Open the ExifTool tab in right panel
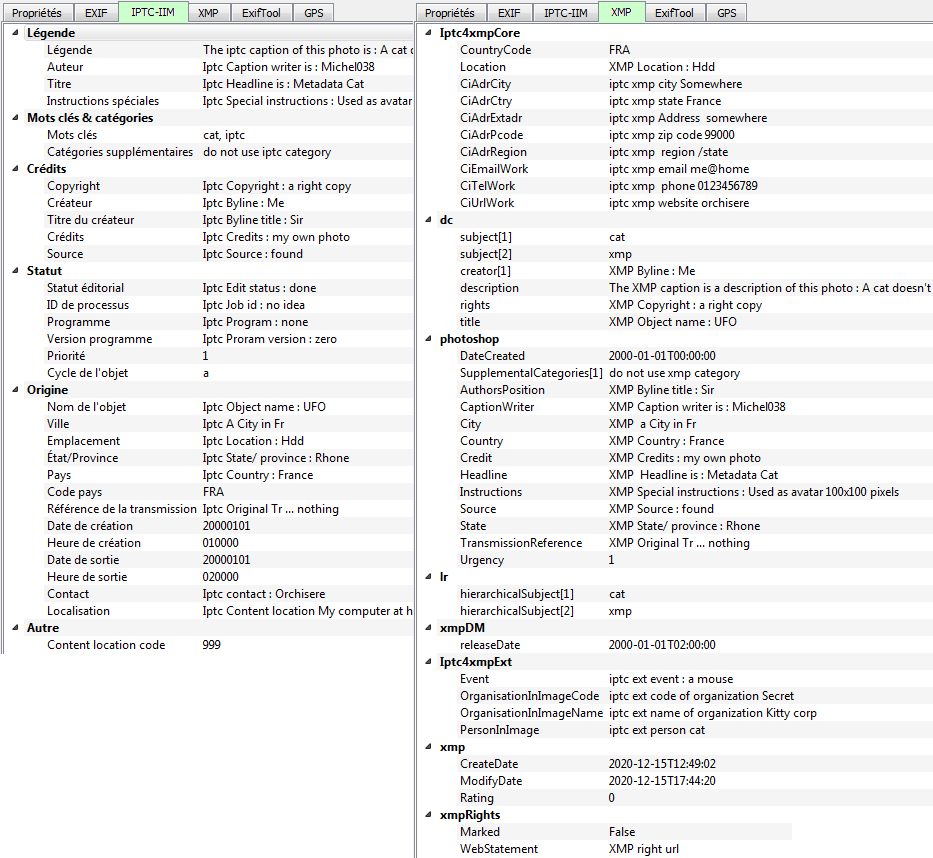This screenshot has height=858, width=933. [674, 12]
